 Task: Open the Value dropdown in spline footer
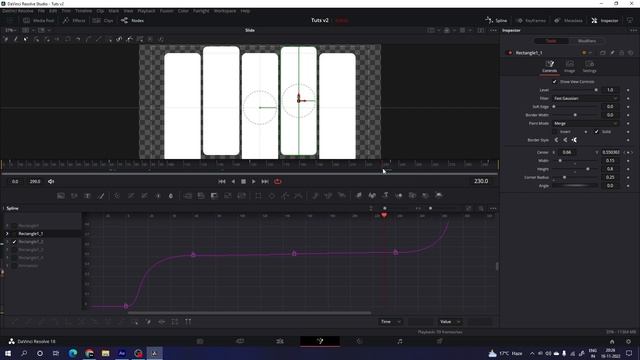pyautogui.click(x=450, y=322)
